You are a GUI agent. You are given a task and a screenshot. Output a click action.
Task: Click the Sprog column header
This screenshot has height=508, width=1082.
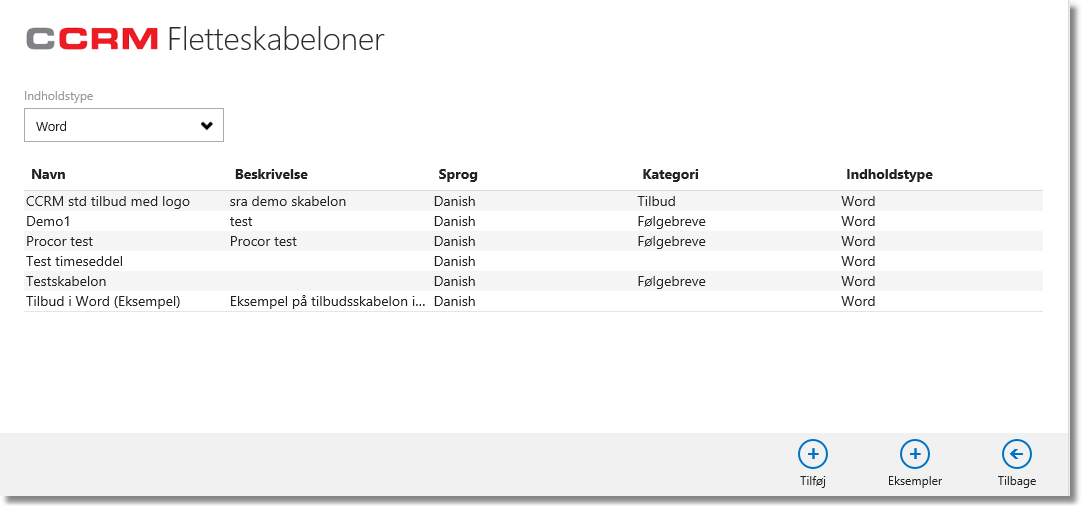click(x=458, y=175)
